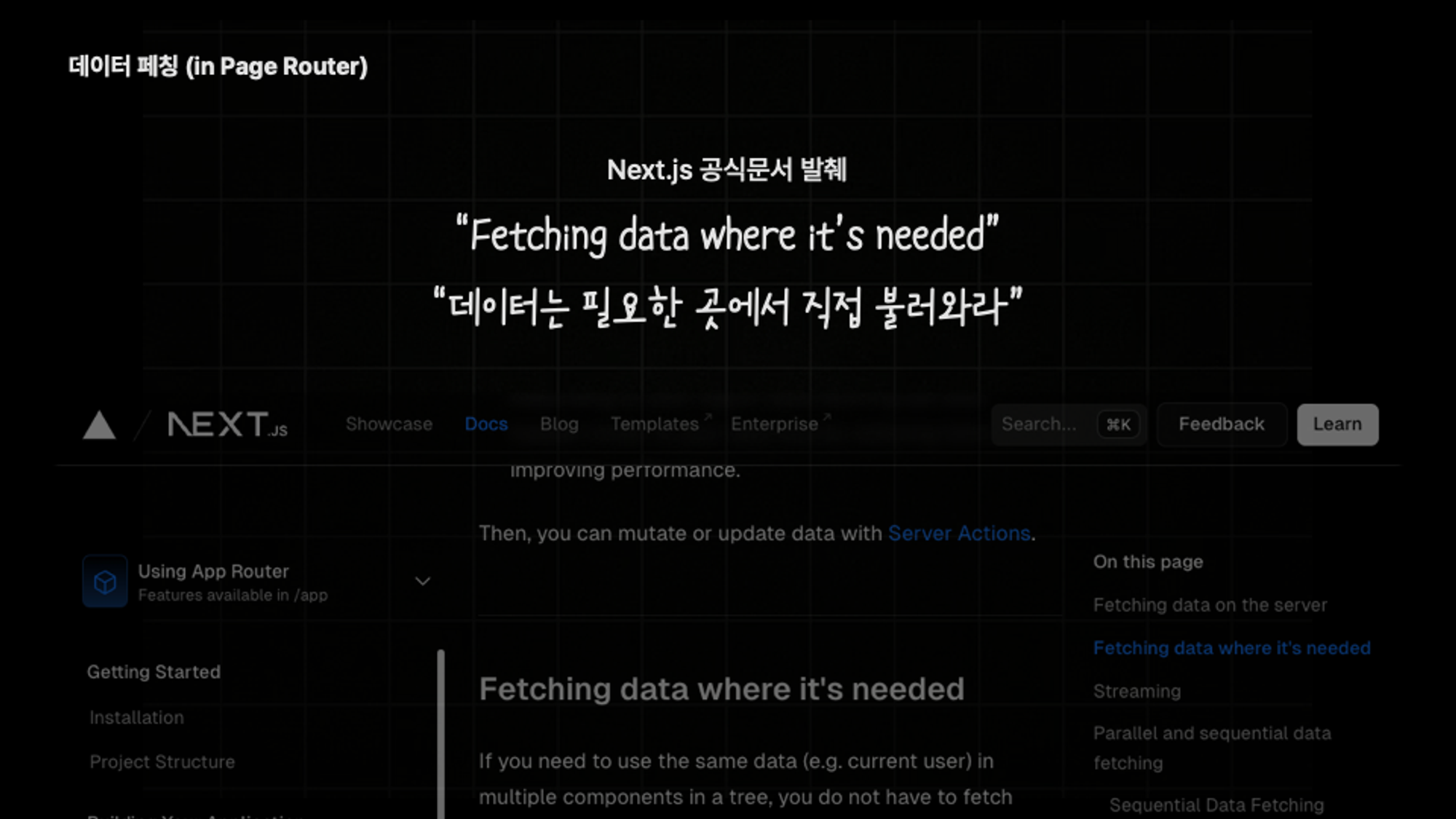Open Enterprise external link
Screen dimensions: 1456x819
tap(775, 424)
